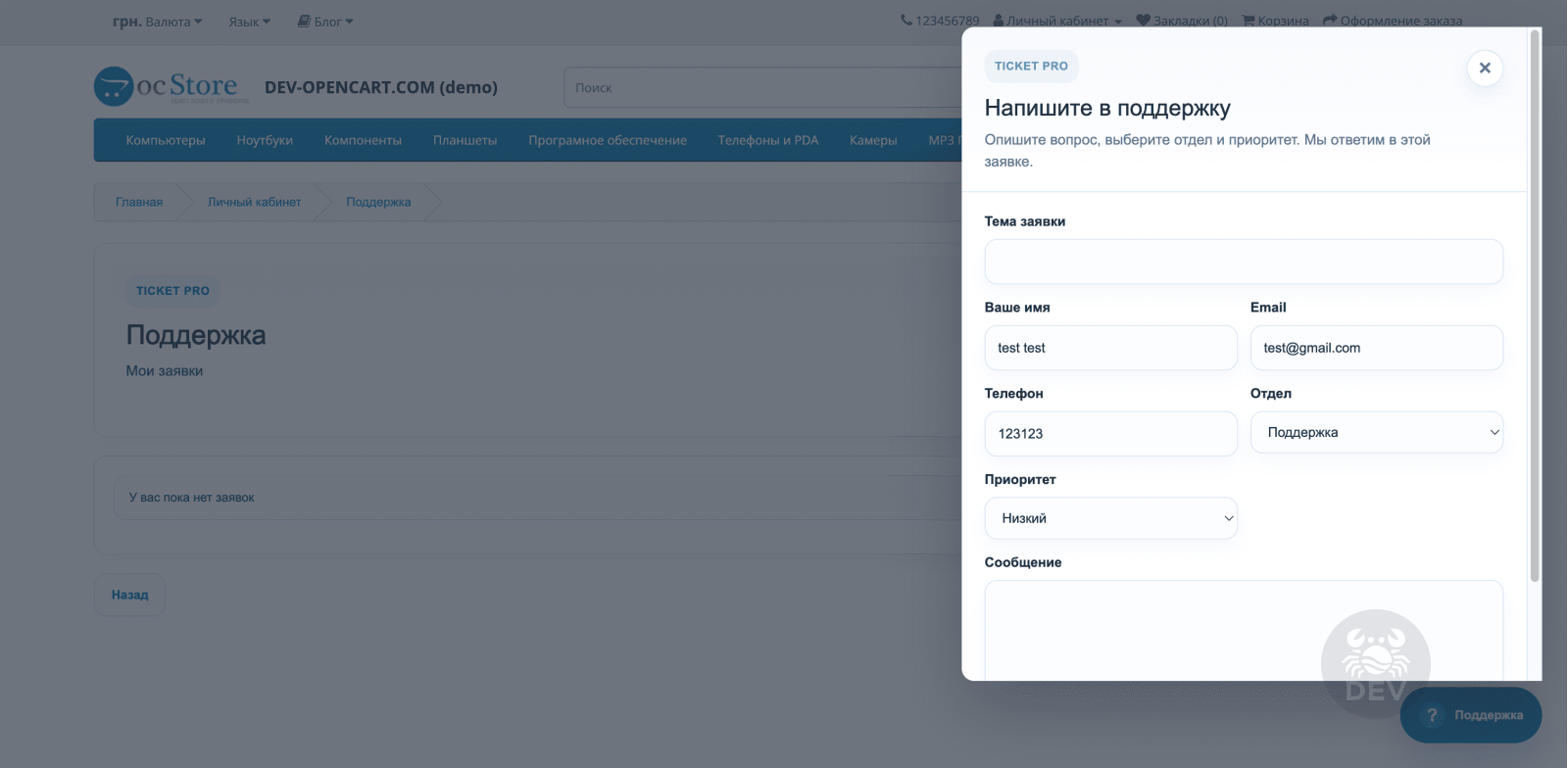Click the DEV-OPENCART.COM (demo) title
The height and width of the screenshot is (768, 1568).
pos(381,87)
